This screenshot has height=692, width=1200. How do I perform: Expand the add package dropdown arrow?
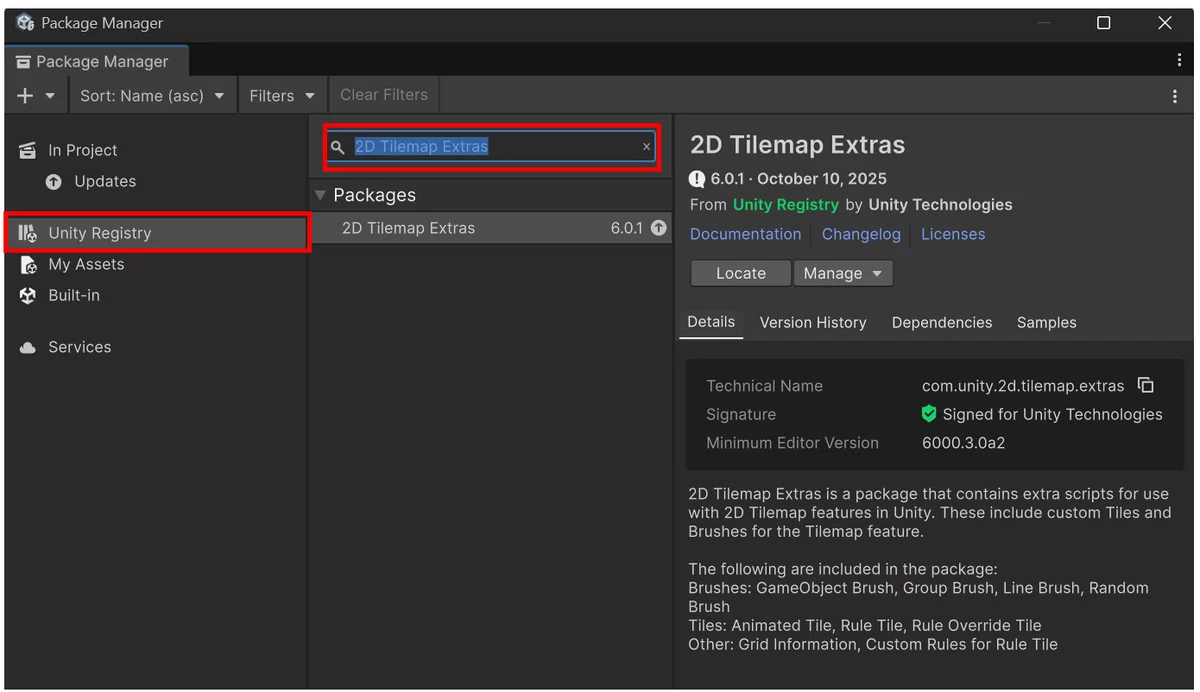(x=50, y=96)
